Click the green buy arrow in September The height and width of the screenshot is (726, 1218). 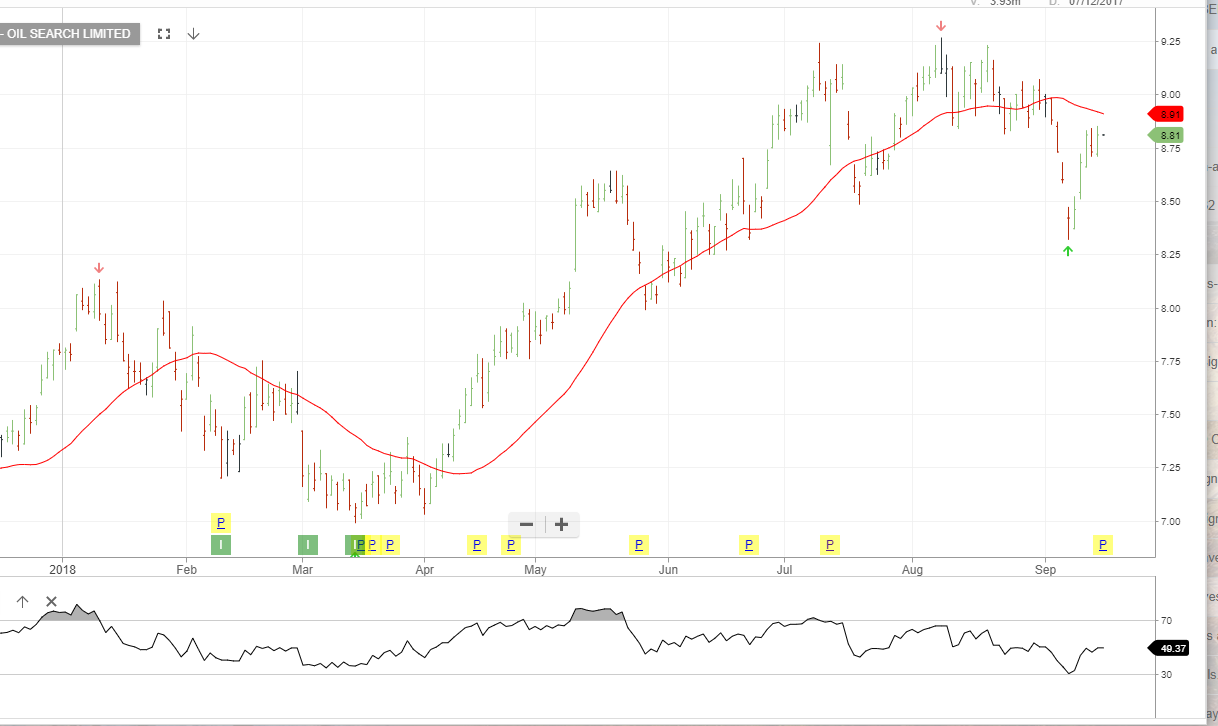(1068, 251)
